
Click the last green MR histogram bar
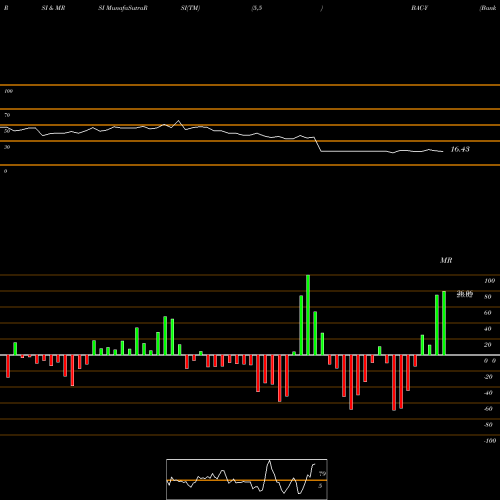[444, 323]
